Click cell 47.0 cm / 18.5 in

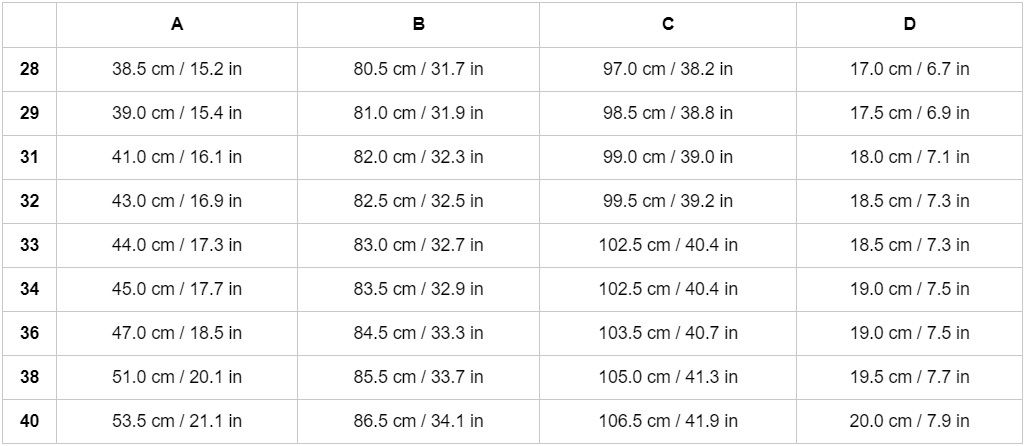[x=177, y=333]
